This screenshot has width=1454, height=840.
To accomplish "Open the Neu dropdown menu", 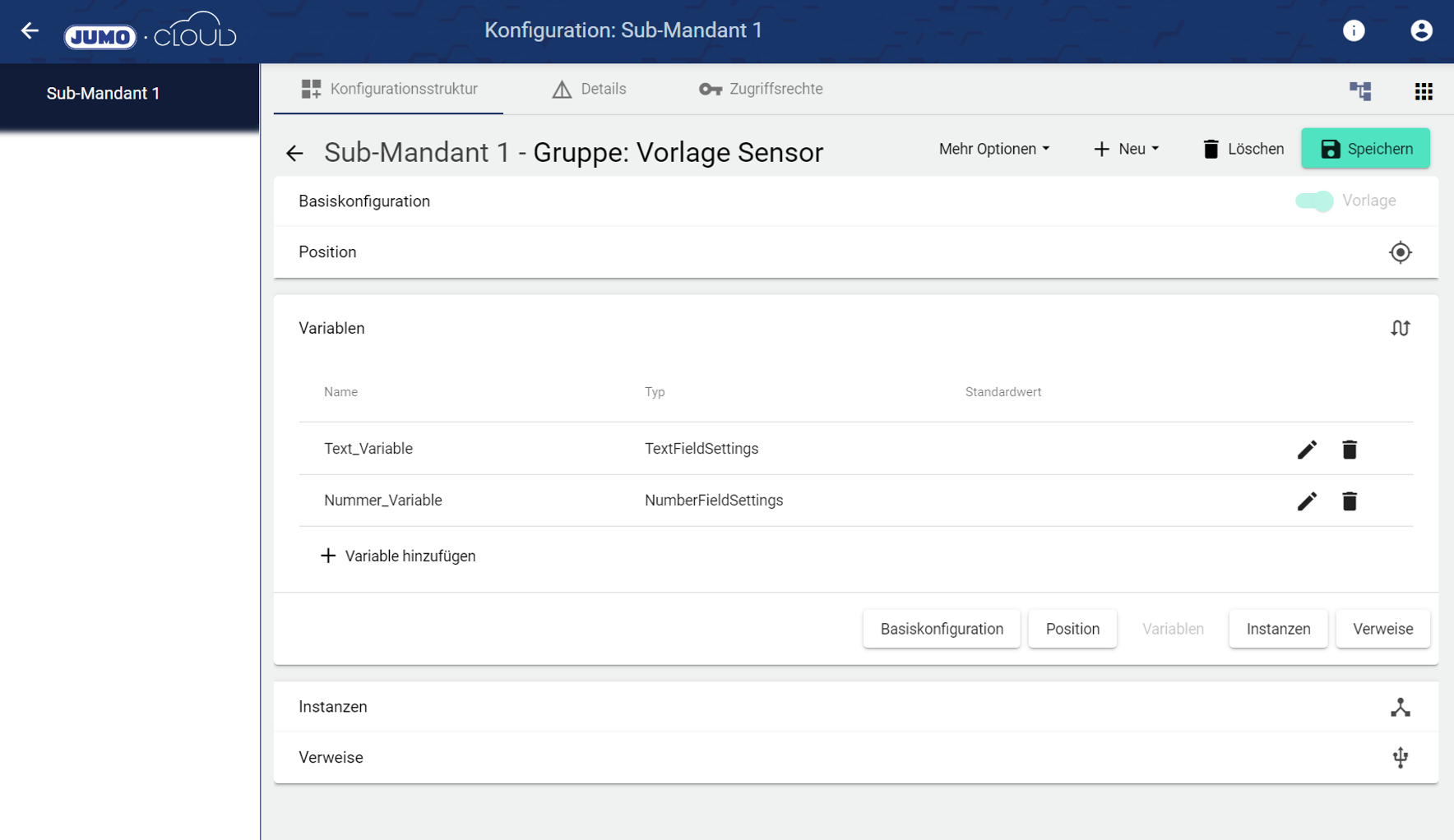I will pyautogui.click(x=1126, y=149).
